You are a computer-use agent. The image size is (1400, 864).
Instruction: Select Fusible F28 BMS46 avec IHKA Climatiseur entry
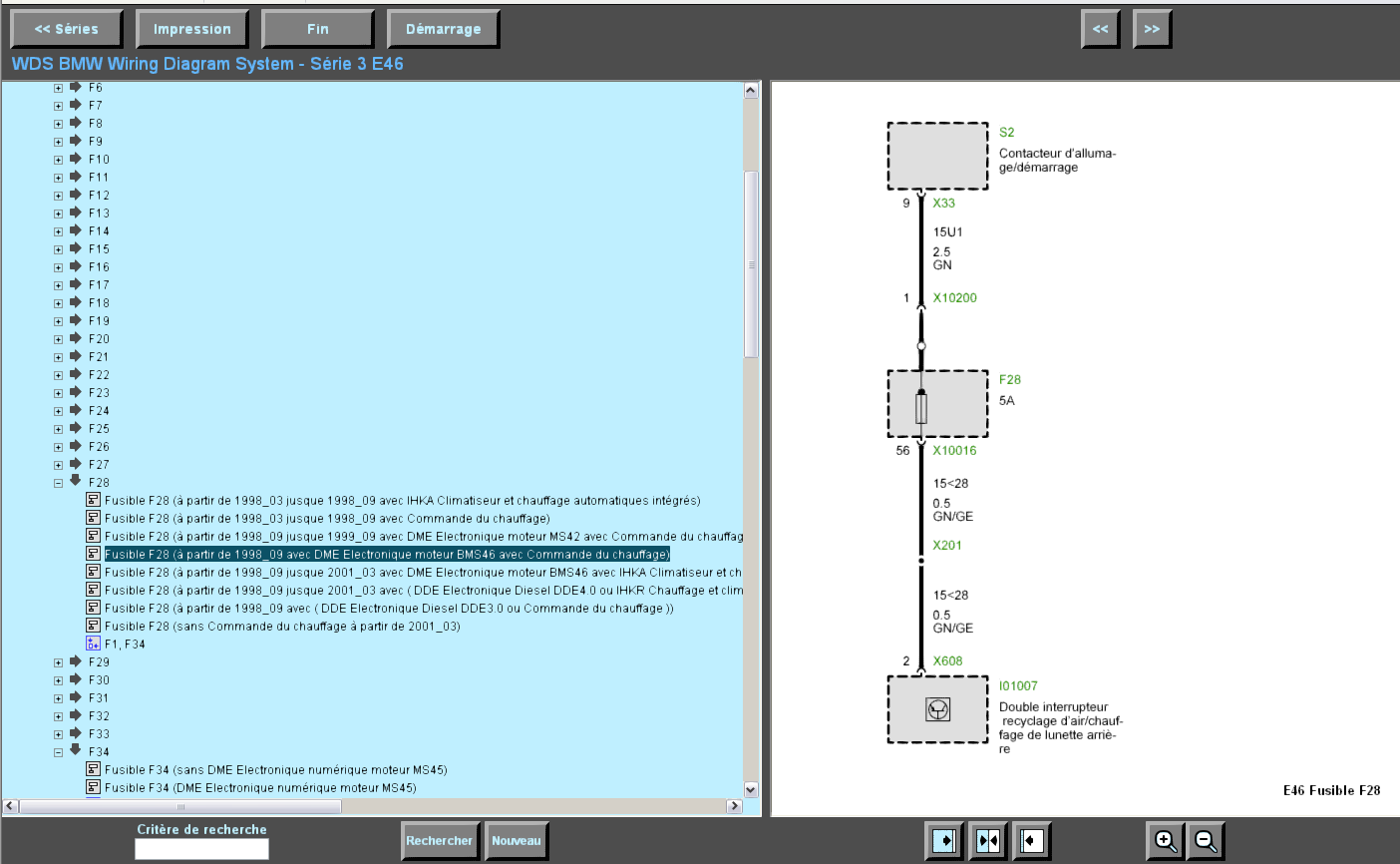pyautogui.click(x=423, y=572)
